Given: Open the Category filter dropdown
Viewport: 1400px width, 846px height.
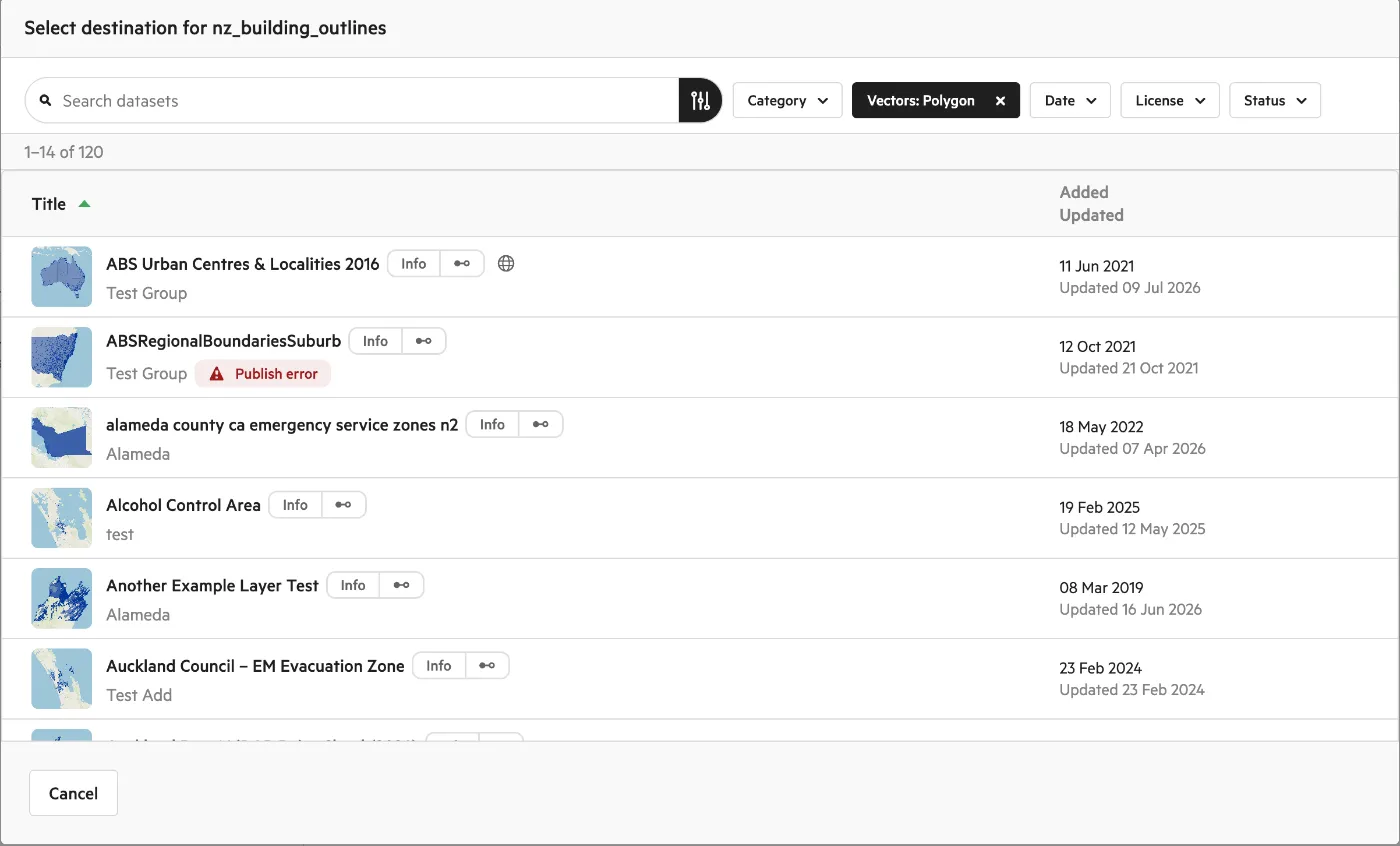Looking at the screenshot, I should click(787, 101).
